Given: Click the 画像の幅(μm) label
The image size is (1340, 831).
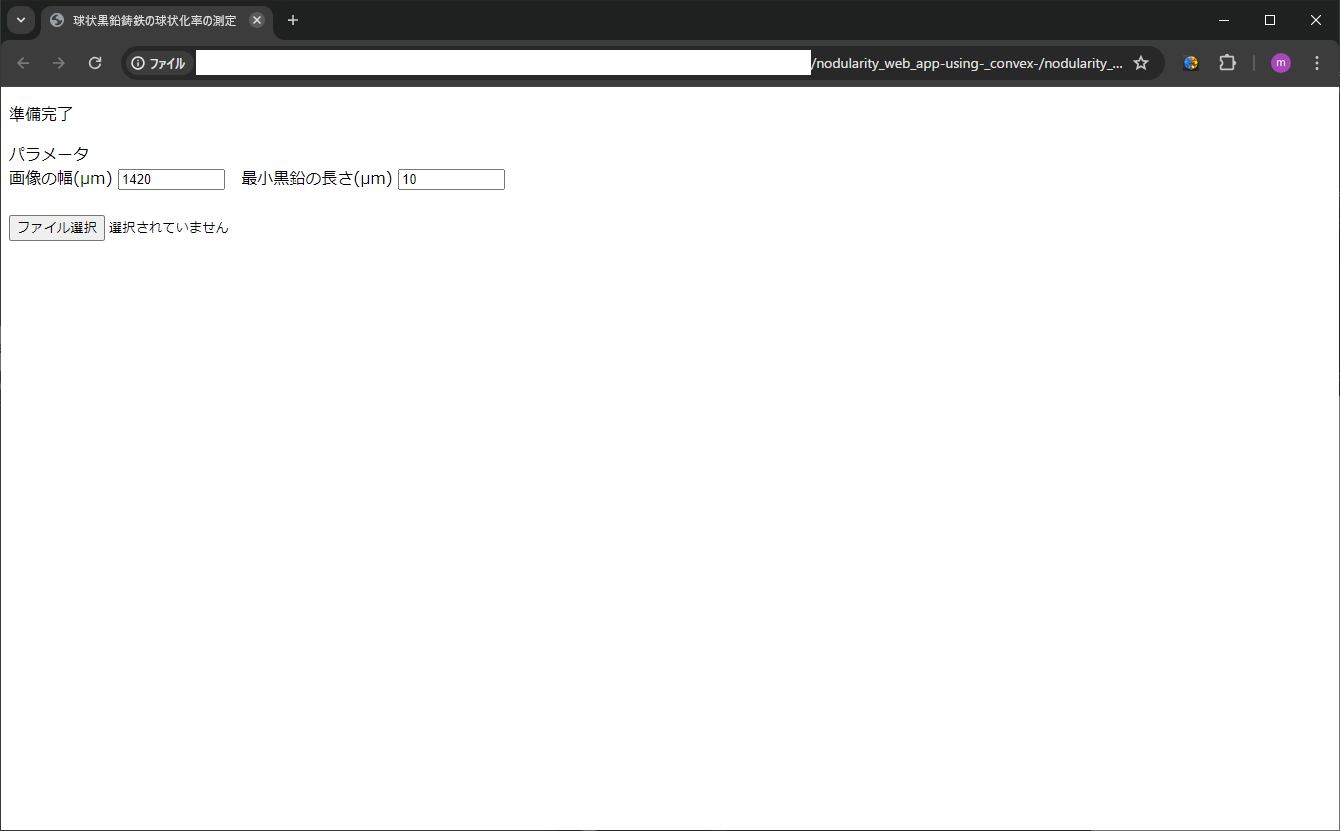Looking at the screenshot, I should coord(60,179).
